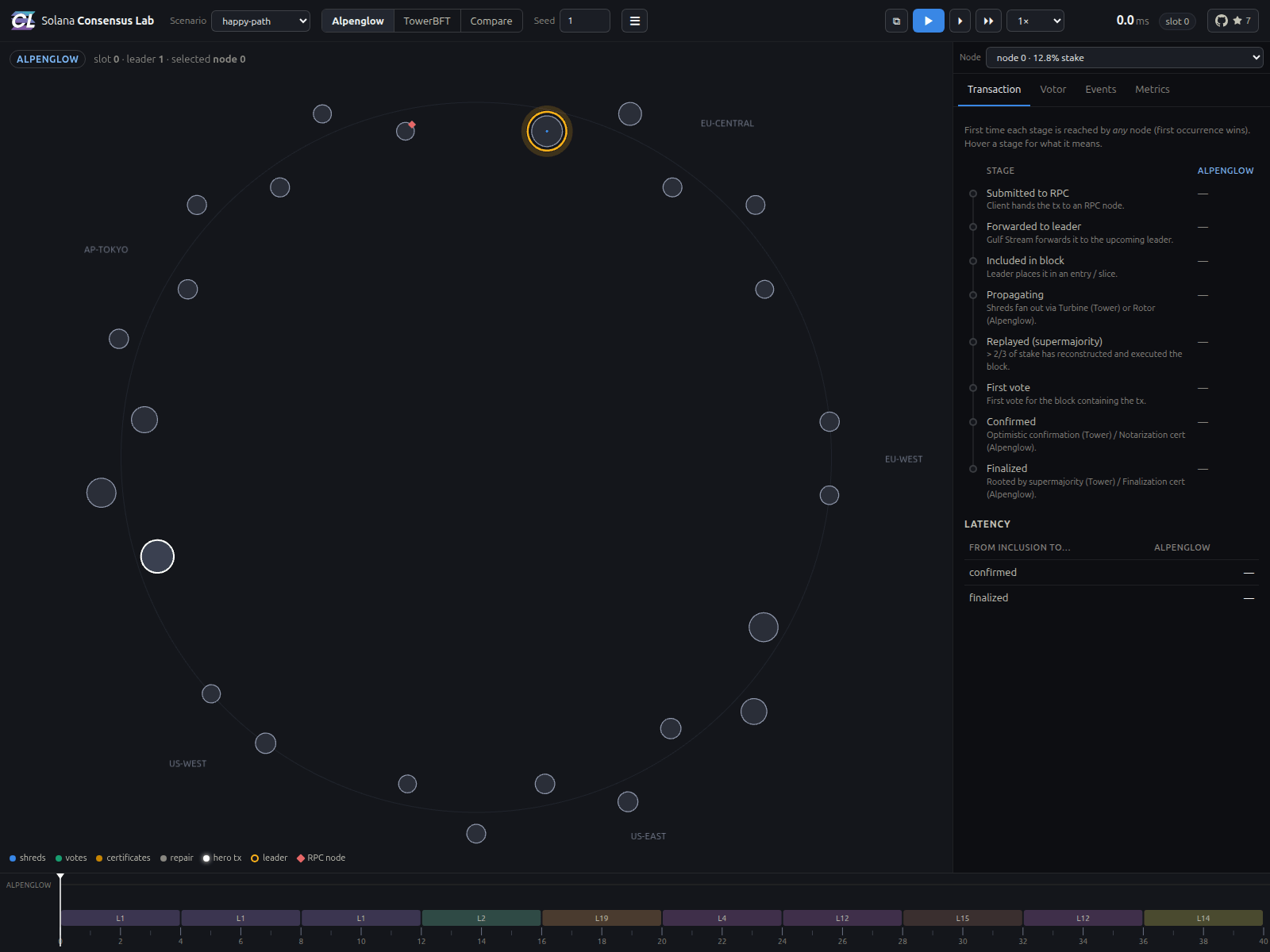This screenshot has width=1270, height=952.
Task: Open the GitHub stars link
Action: click(x=1233, y=21)
